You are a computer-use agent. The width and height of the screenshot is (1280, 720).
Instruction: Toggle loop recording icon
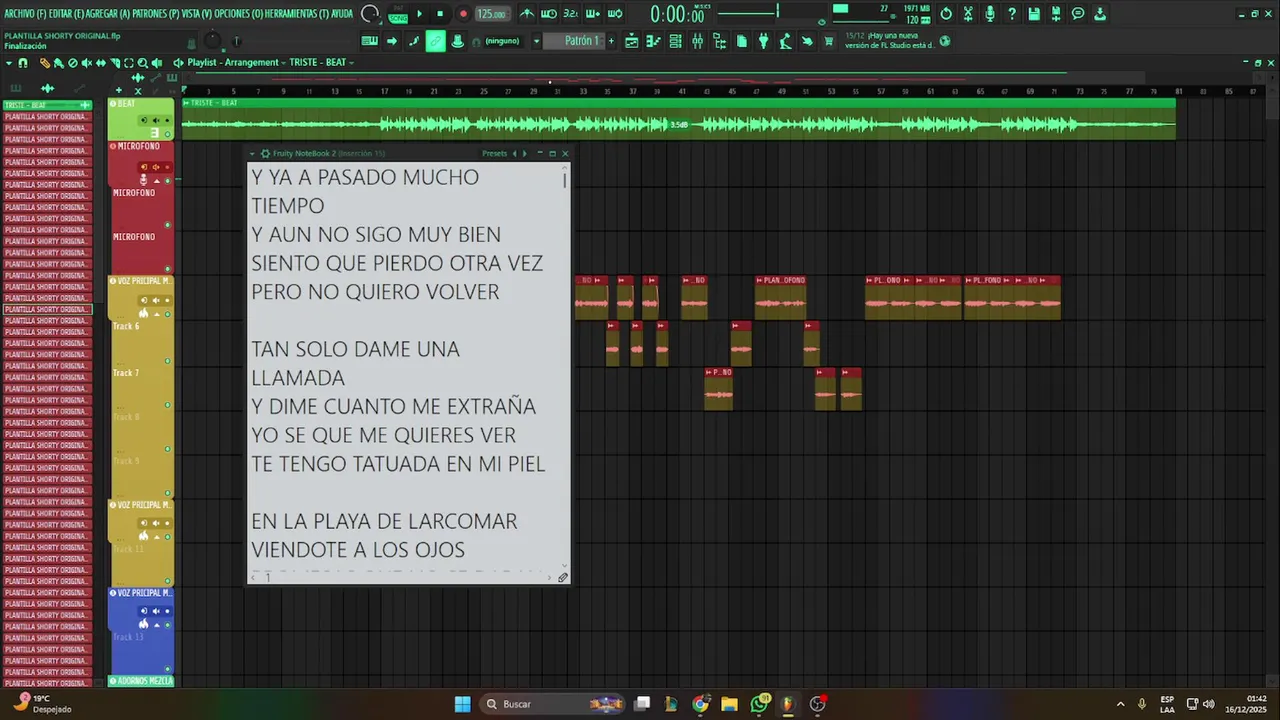coord(615,14)
